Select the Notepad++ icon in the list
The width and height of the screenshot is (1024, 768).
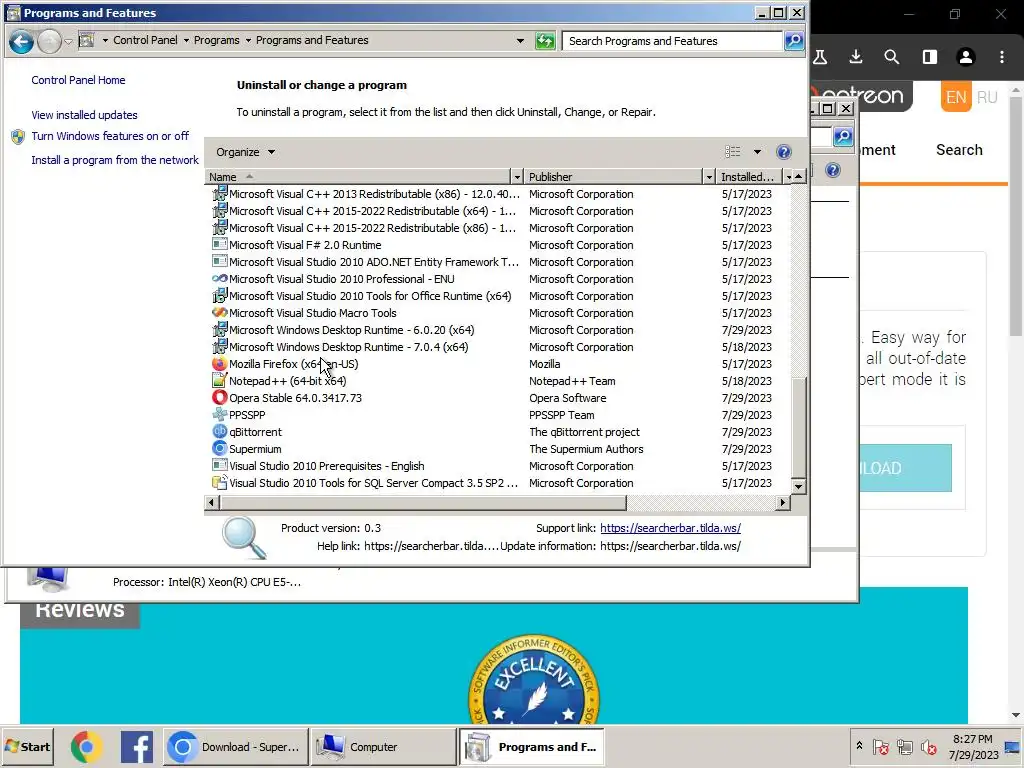tap(219, 381)
